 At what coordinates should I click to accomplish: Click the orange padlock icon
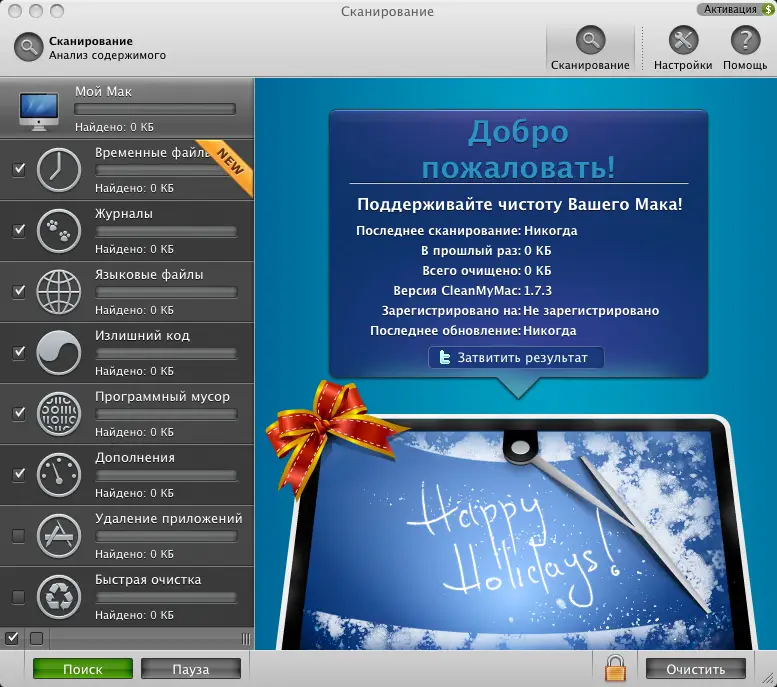point(615,668)
